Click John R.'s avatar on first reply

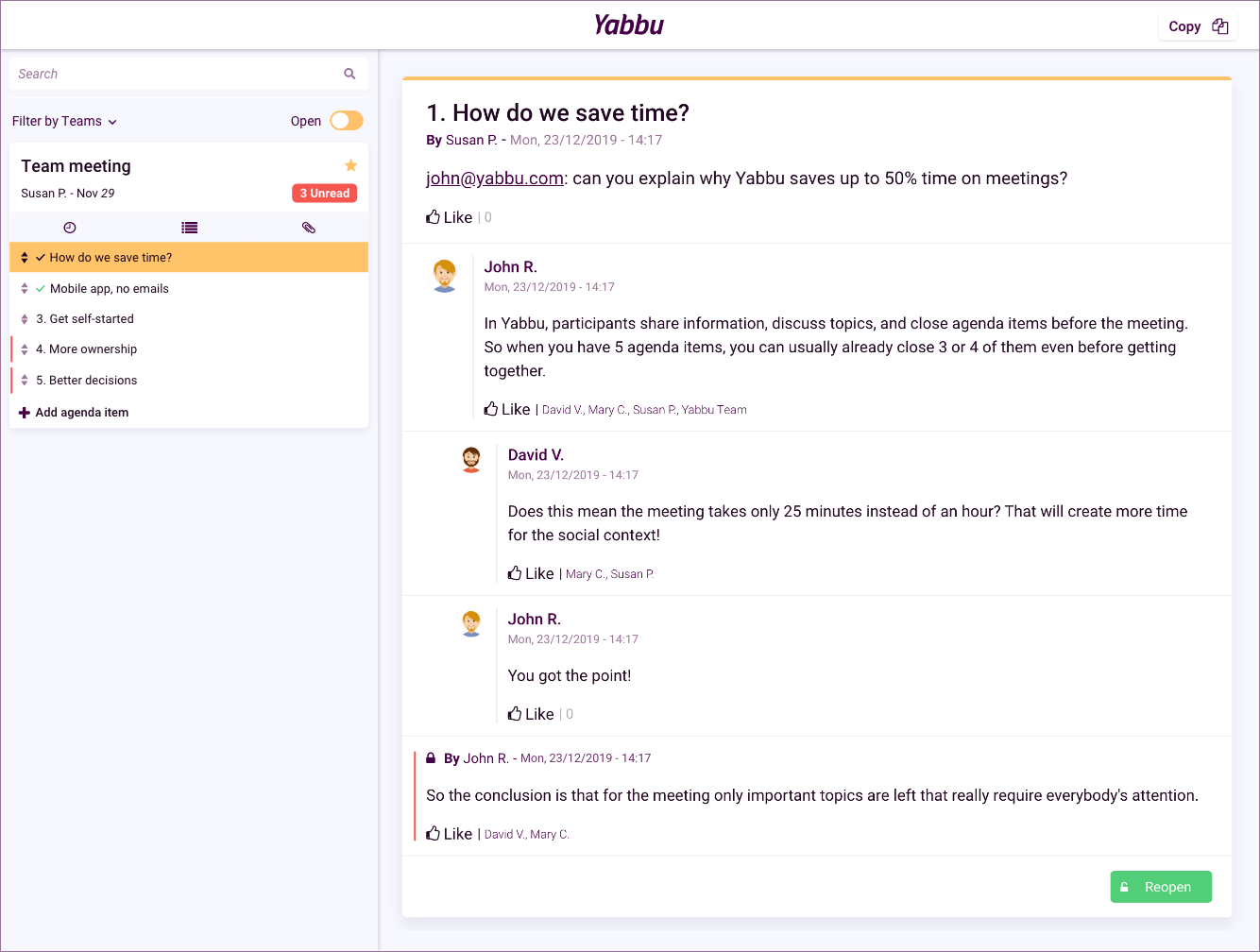click(445, 276)
